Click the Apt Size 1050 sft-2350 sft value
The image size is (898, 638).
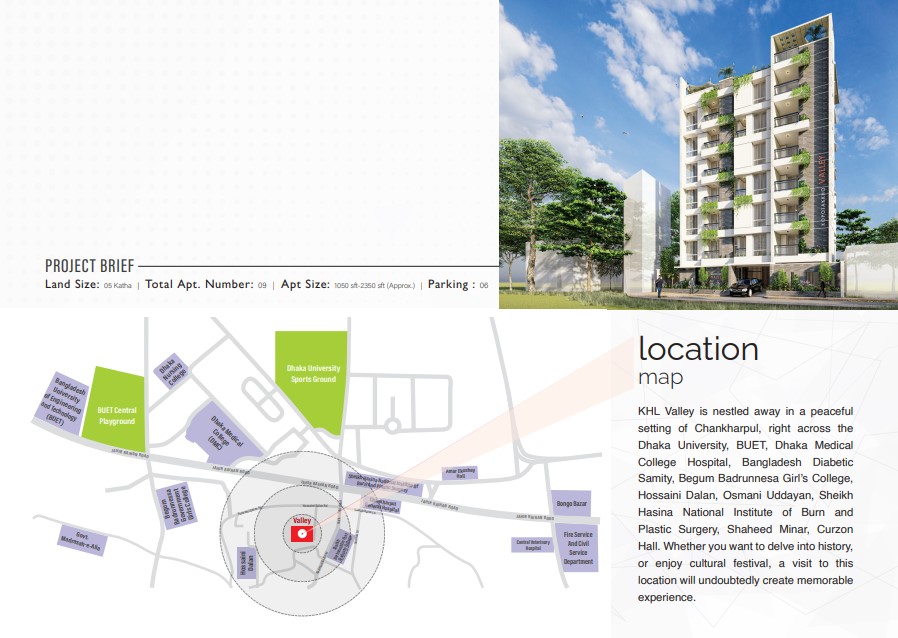(x=375, y=285)
